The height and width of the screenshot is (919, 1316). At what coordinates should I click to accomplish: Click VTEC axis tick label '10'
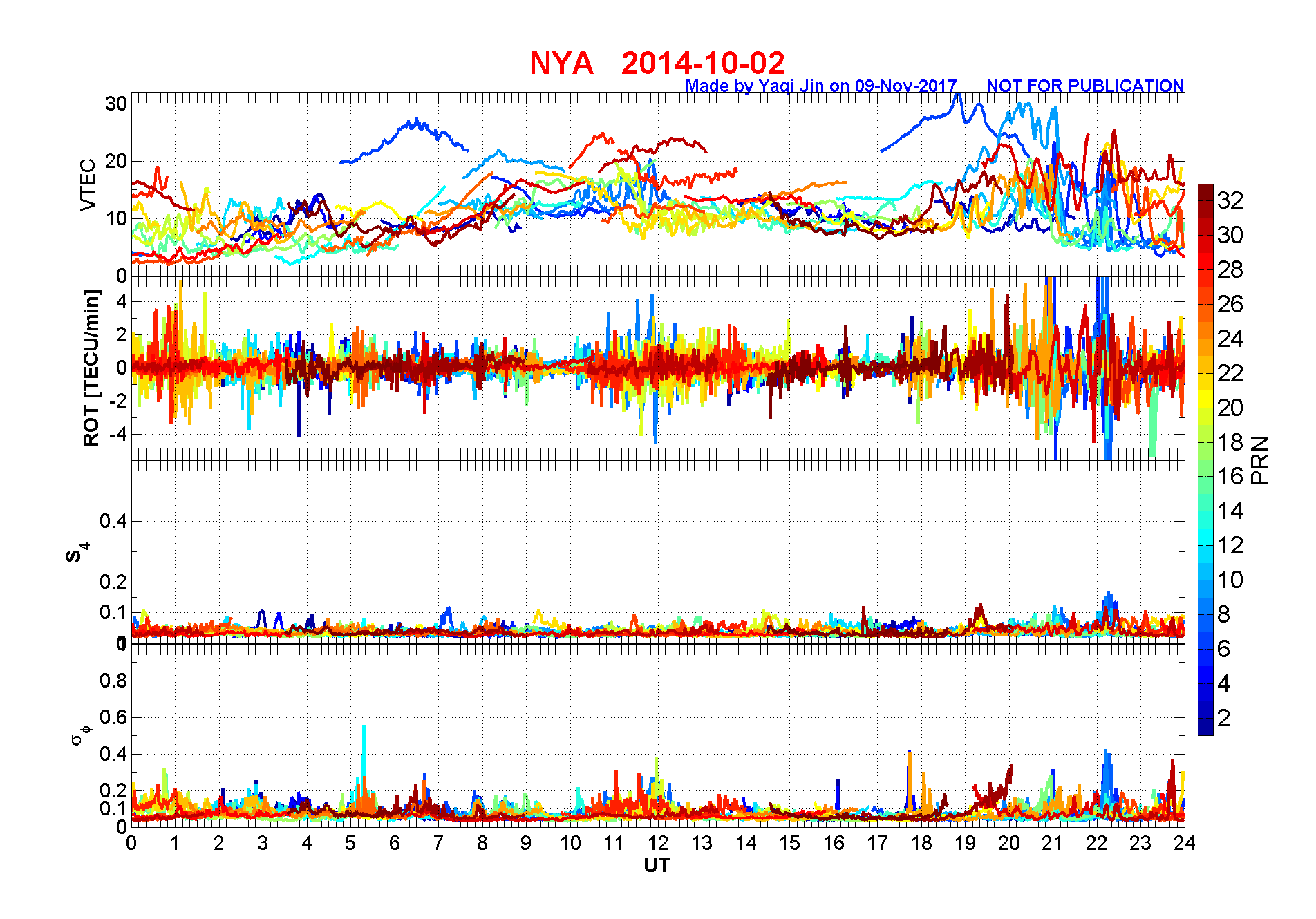(116, 218)
